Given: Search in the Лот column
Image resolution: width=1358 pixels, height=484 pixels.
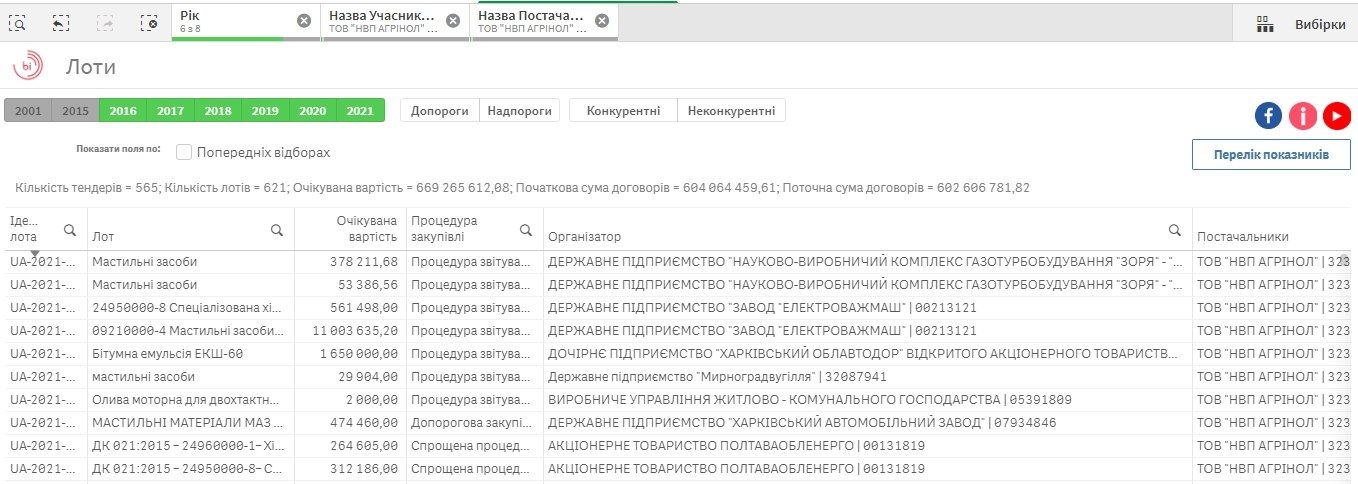Looking at the screenshot, I should (277, 230).
